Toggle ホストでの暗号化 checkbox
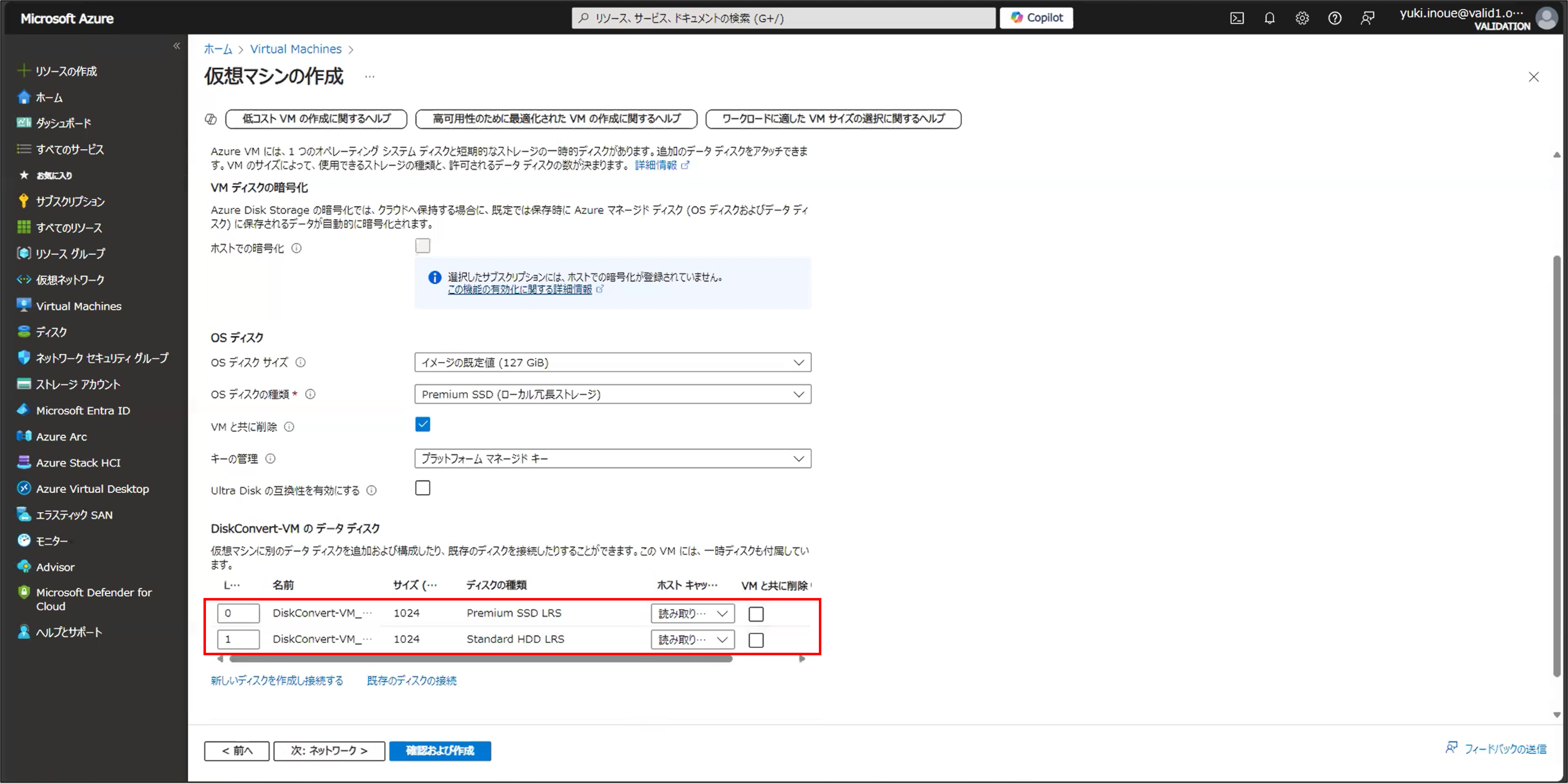The image size is (1568, 783). coord(423,245)
